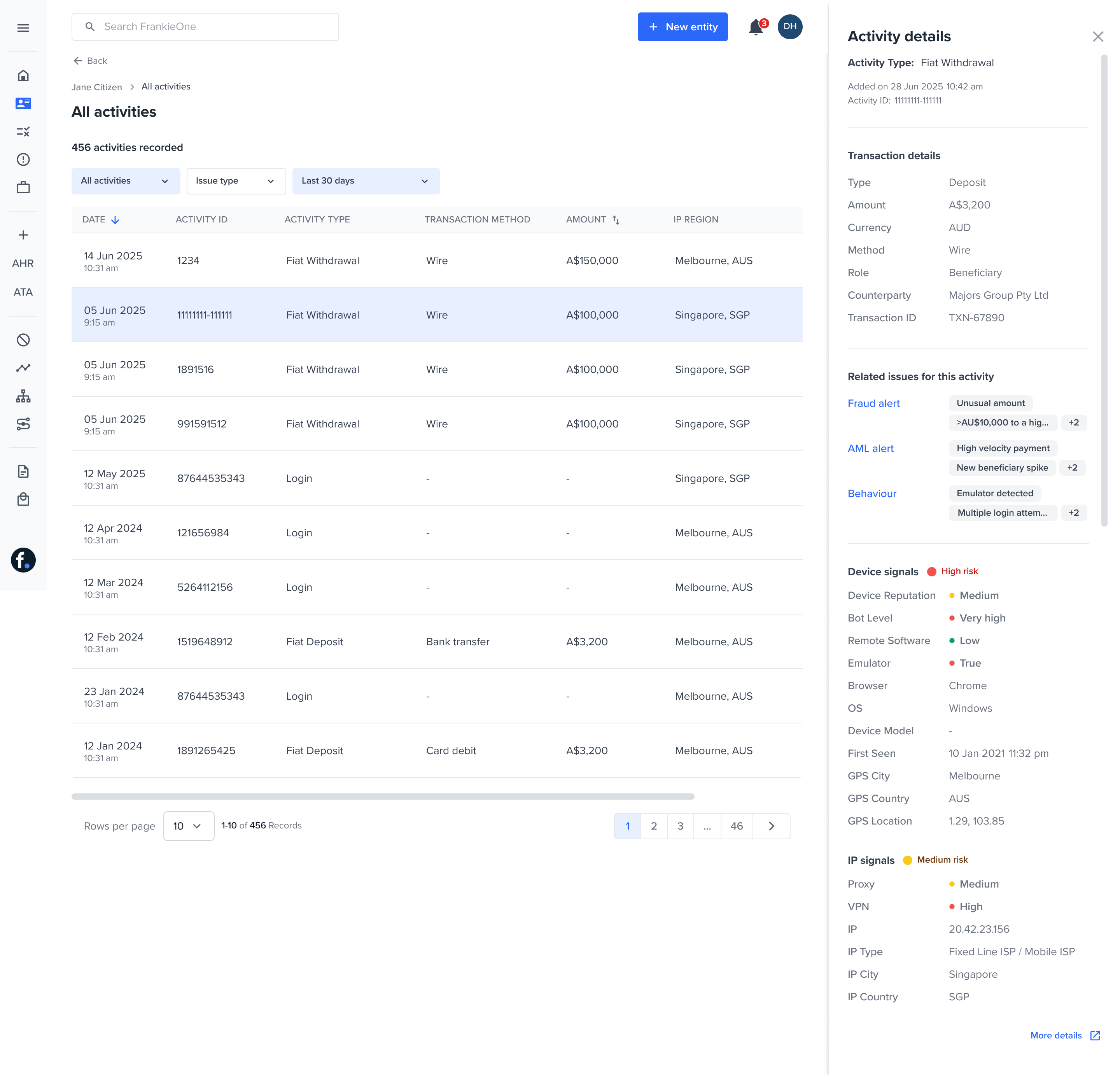Click the blocked circle icon in sidebar
Viewport: 1120px width, 1075px height.
pos(23,340)
